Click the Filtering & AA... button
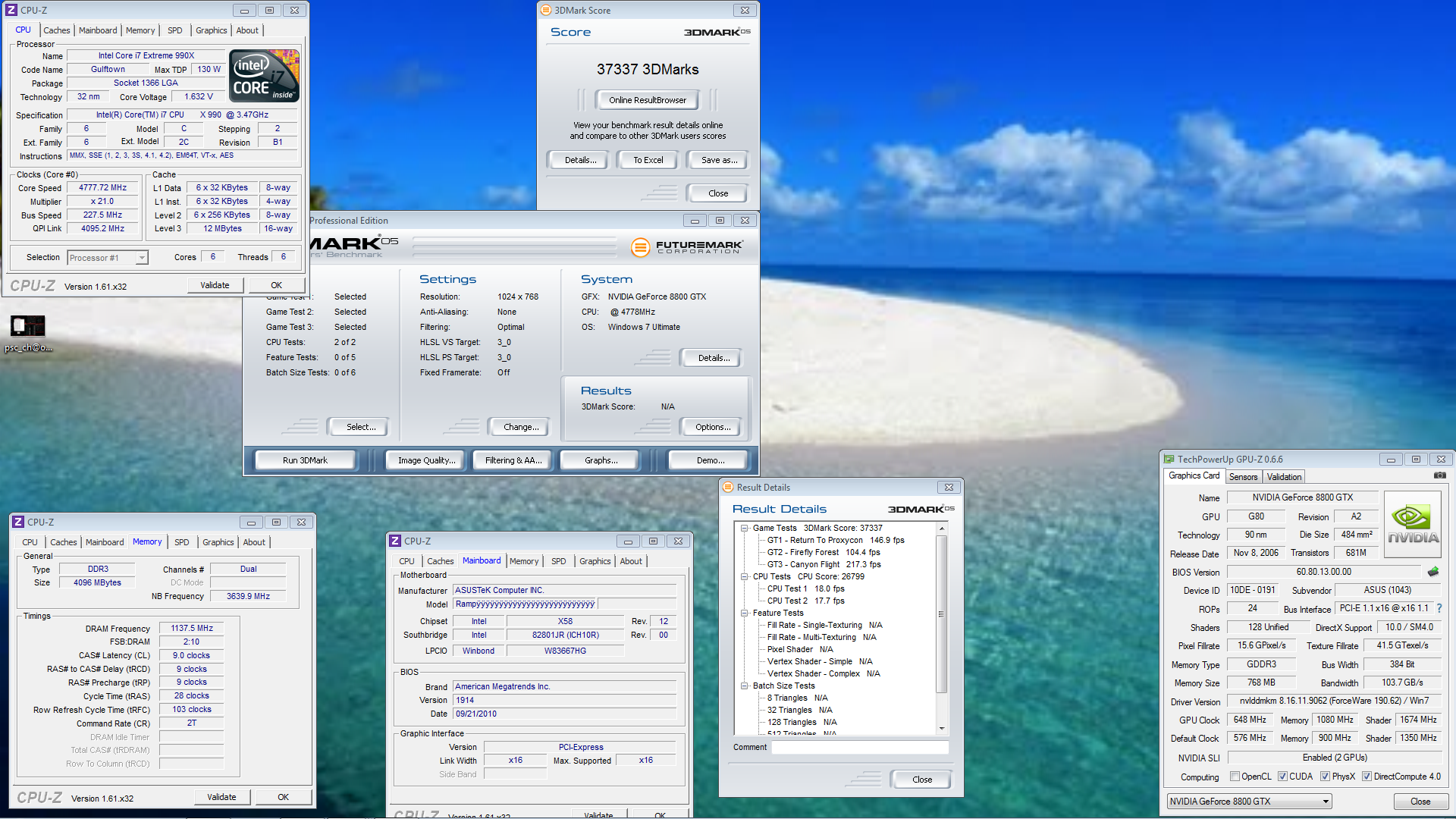 pos(513,460)
